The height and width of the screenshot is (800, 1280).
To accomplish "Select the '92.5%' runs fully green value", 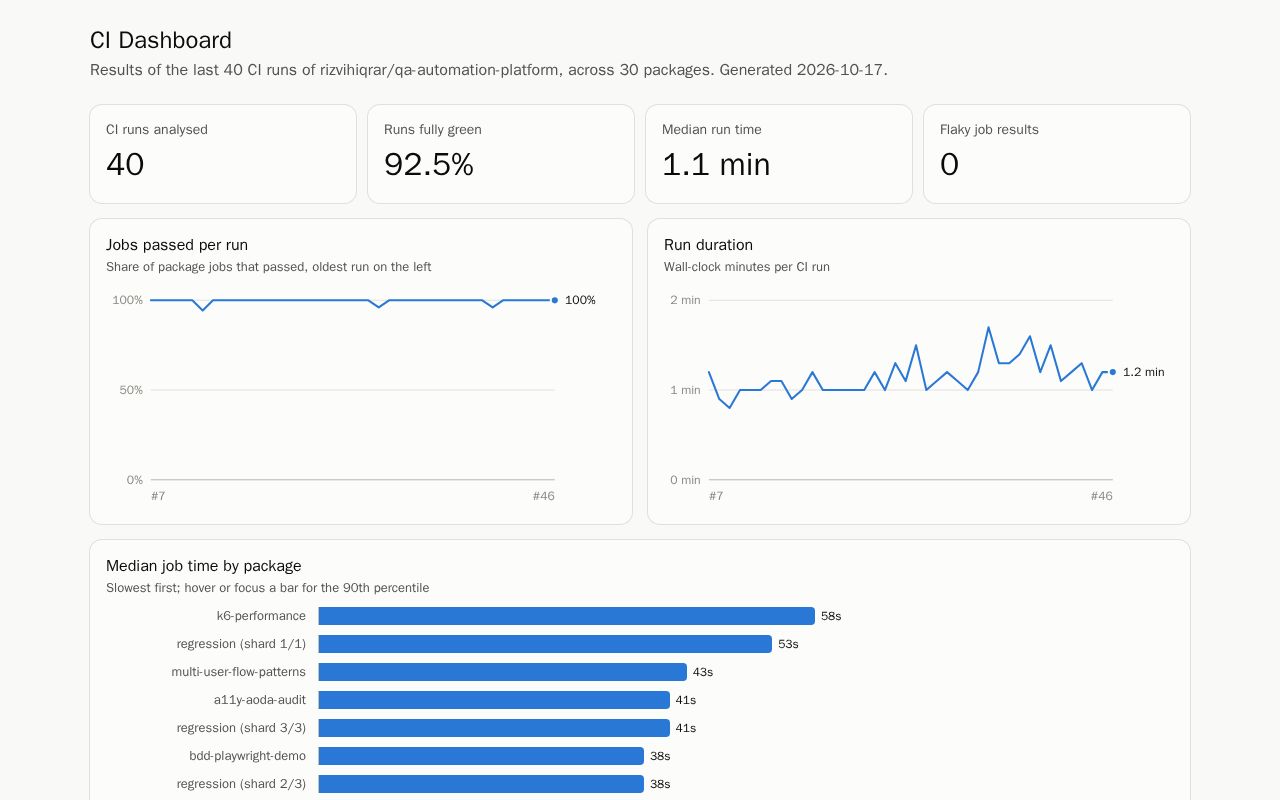I will pyautogui.click(x=429, y=165).
